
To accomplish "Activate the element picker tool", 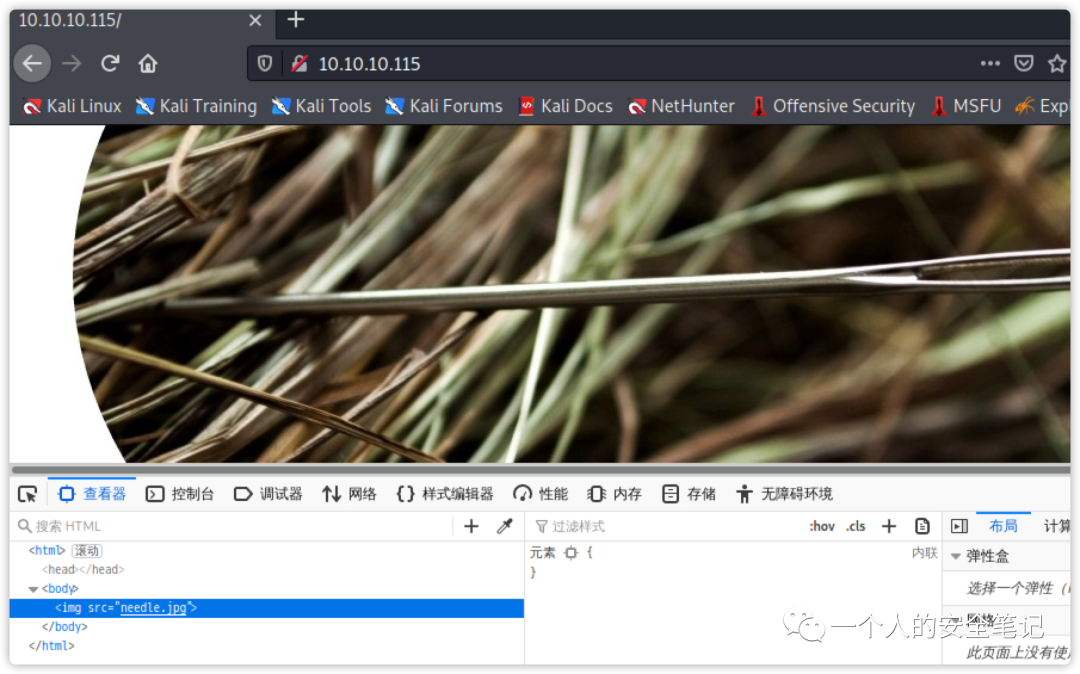I will coord(28,494).
